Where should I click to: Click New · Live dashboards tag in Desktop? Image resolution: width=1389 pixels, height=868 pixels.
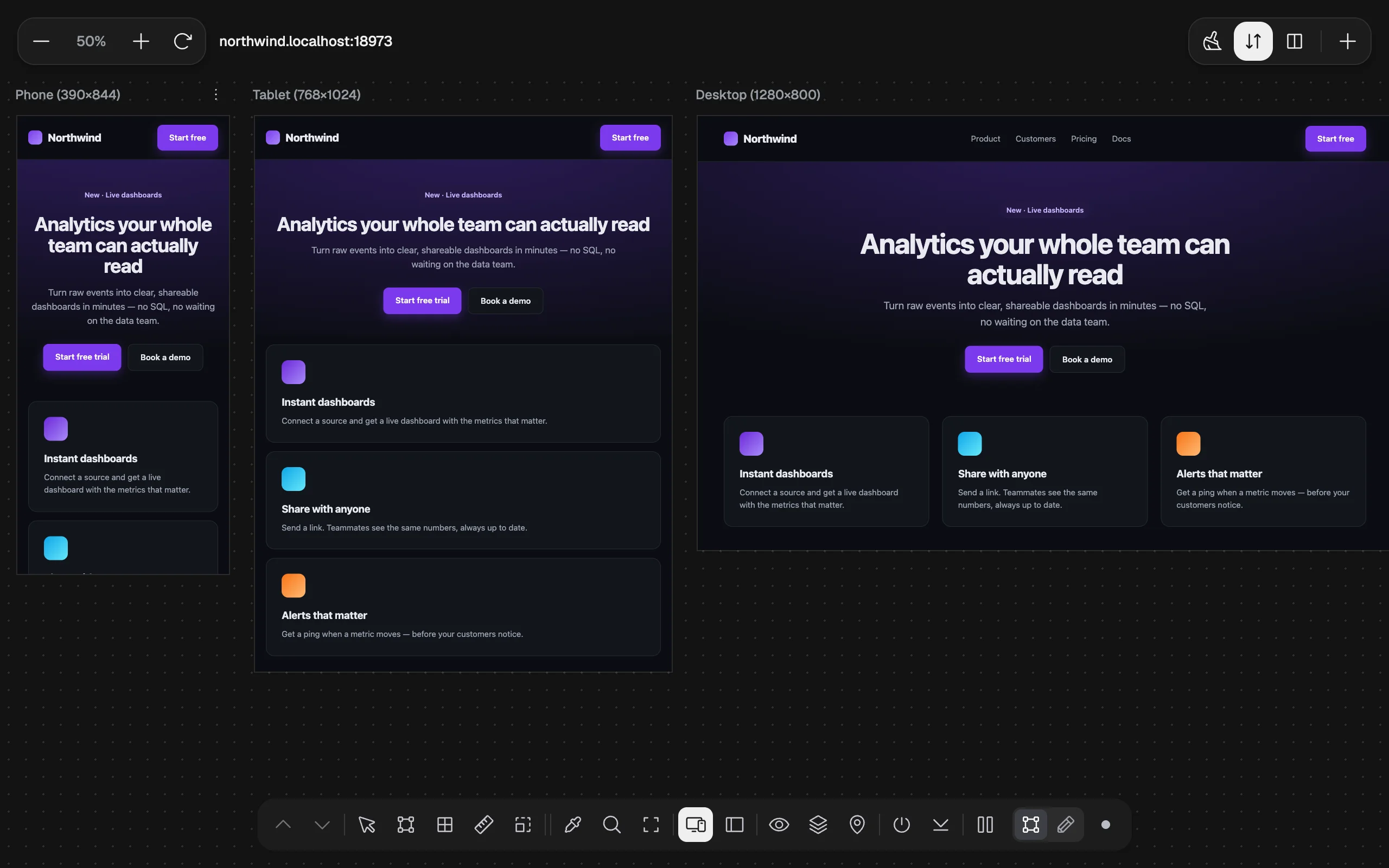tap(1044, 210)
